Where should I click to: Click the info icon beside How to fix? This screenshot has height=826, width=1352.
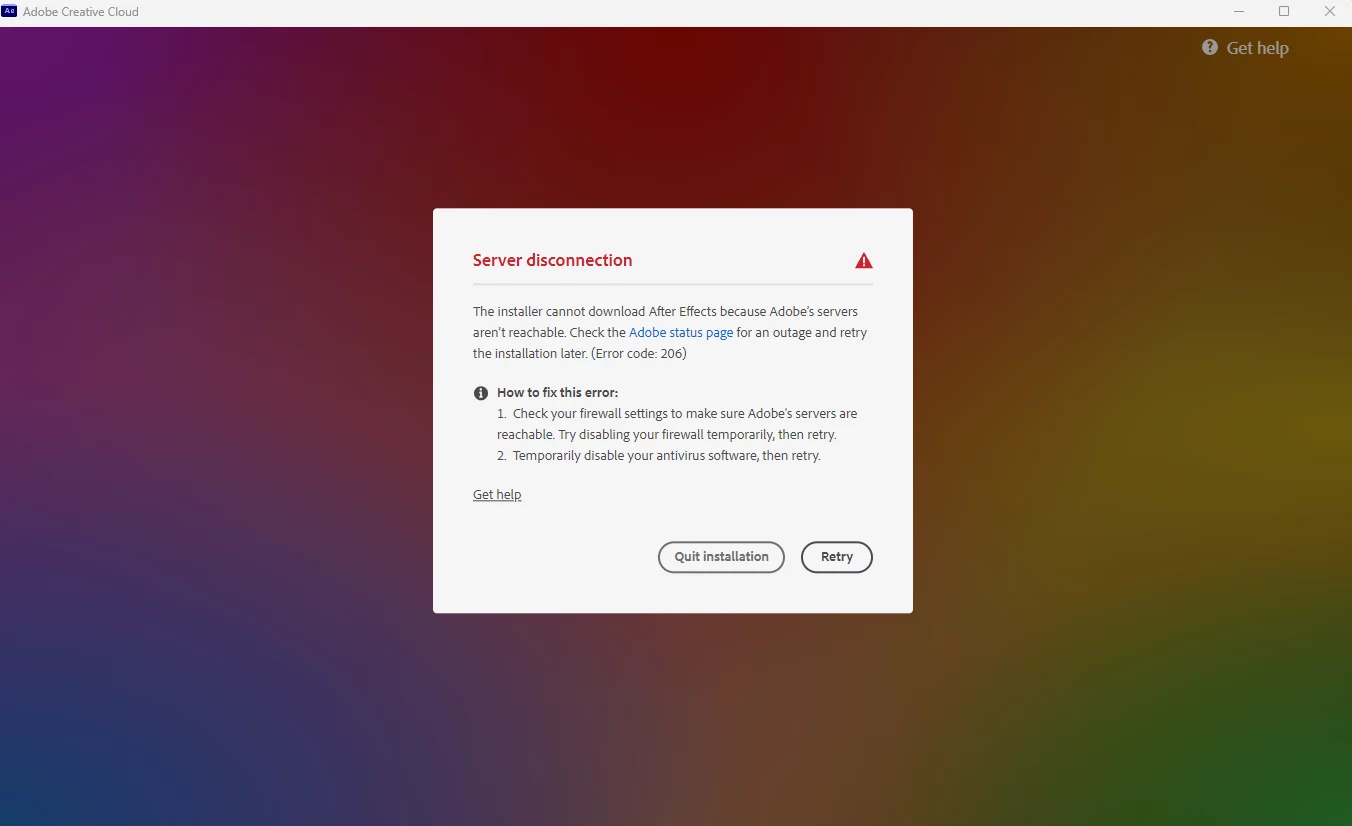tap(481, 393)
